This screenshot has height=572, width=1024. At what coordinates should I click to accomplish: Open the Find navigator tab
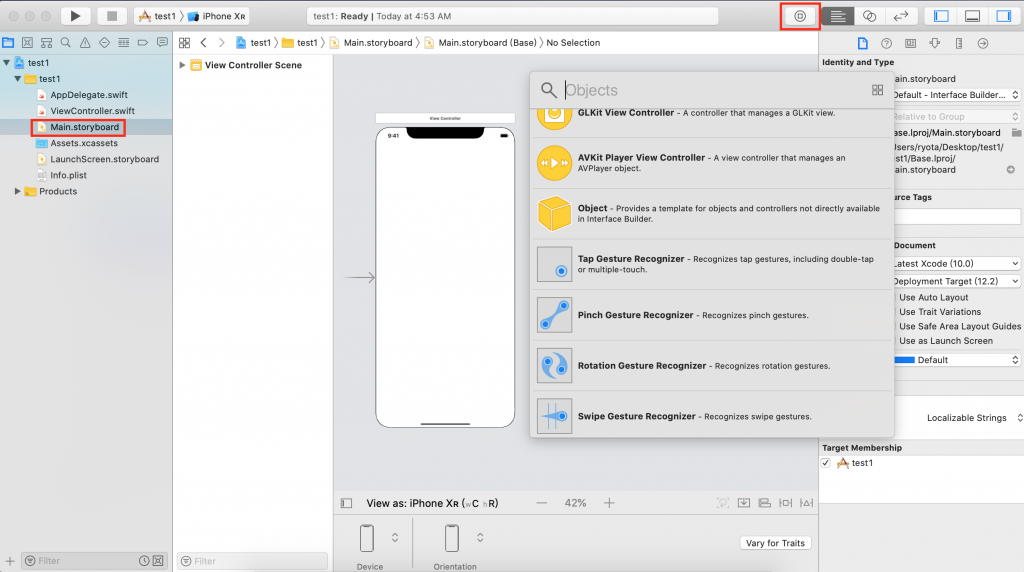pyautogui.click(x=65, y=42)
